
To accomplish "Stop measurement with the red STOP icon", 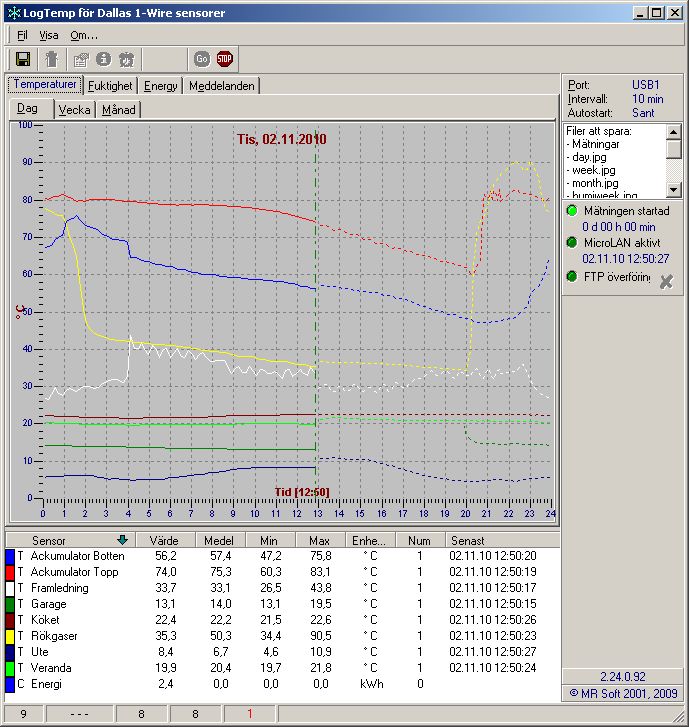I will click(x=224, y=59).
